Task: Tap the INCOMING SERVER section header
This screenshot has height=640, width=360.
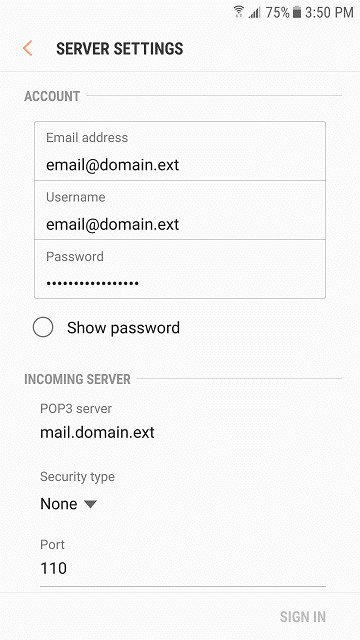Action: (x=77, y=379)
